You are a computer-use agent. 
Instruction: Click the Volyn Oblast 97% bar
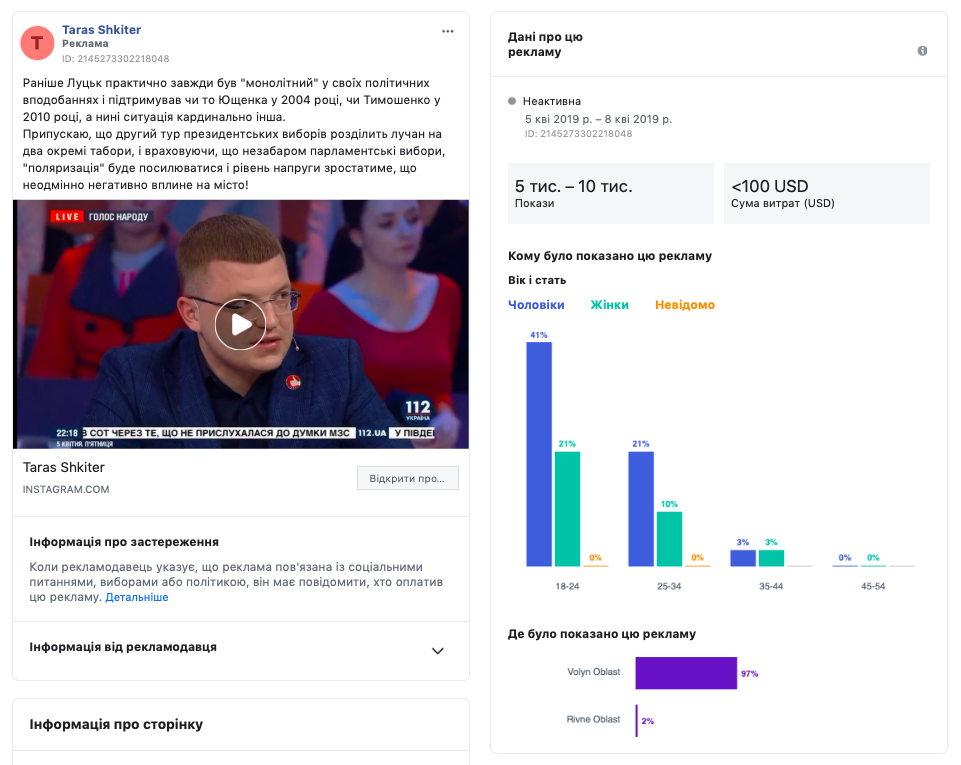point(685,673)
